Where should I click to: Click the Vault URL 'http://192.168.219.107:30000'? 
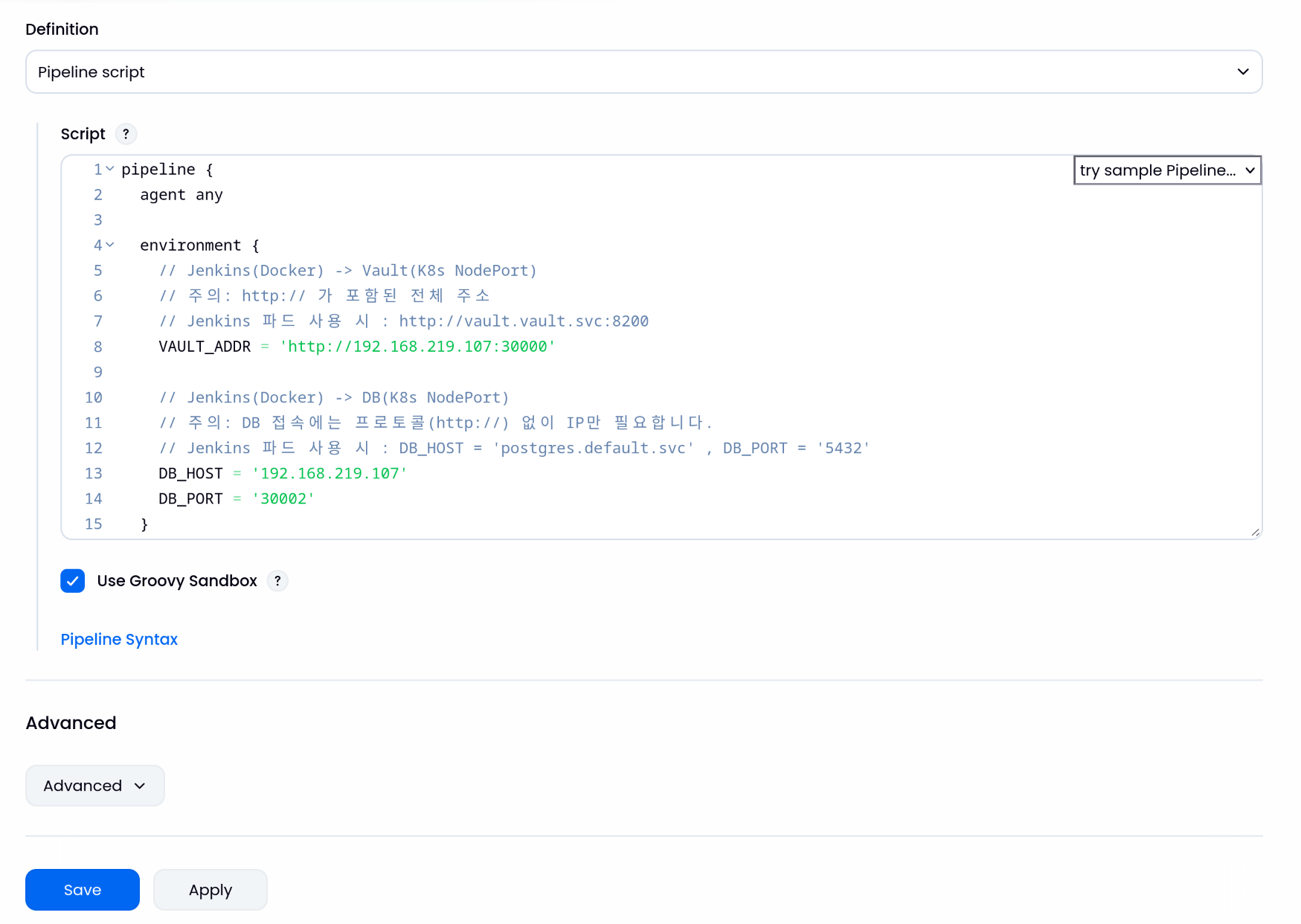[417, 347]
